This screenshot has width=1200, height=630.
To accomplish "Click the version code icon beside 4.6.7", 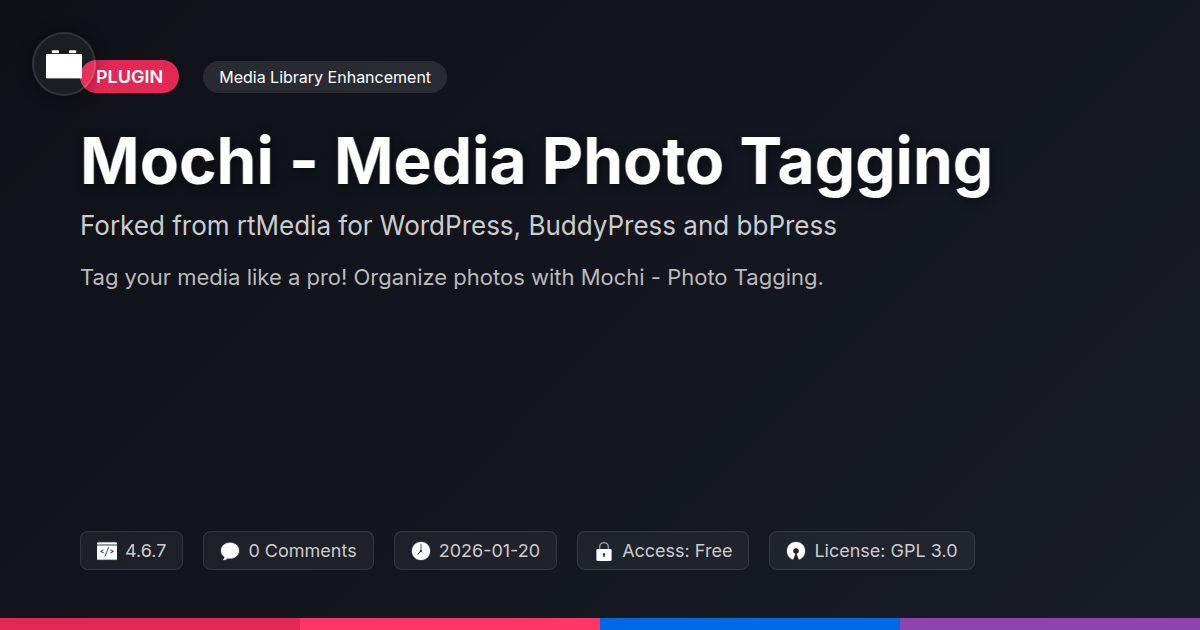I will tap(107, 551).
